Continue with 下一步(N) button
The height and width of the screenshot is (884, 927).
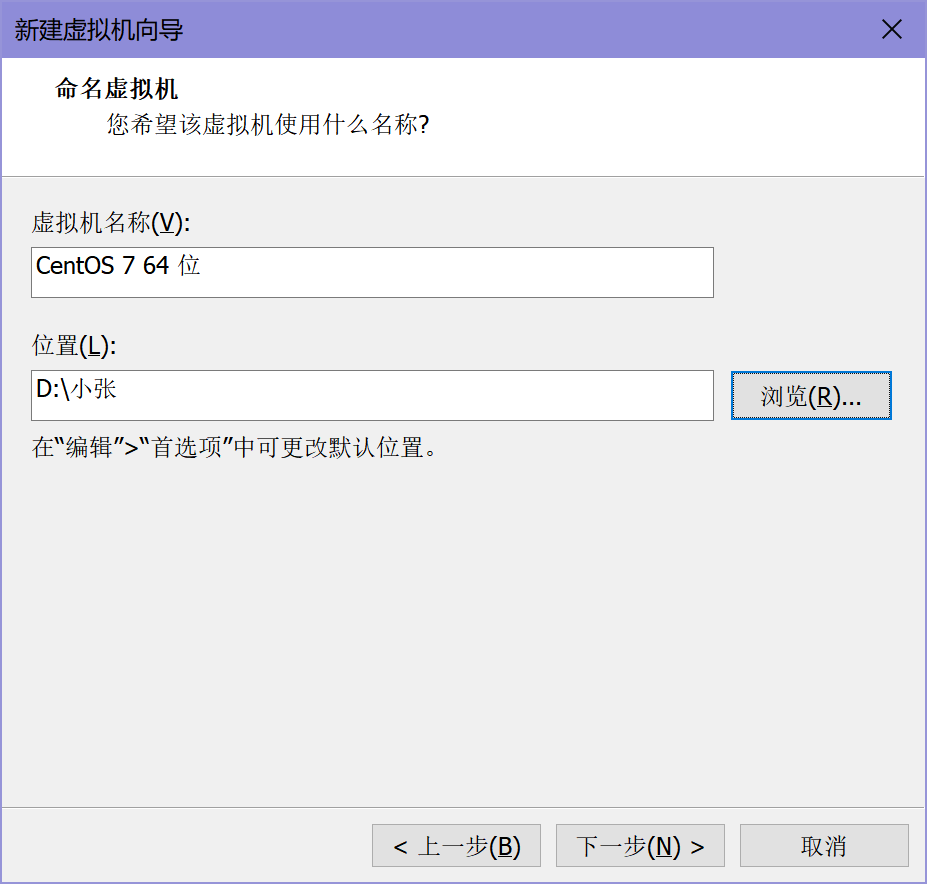[640, 845]
